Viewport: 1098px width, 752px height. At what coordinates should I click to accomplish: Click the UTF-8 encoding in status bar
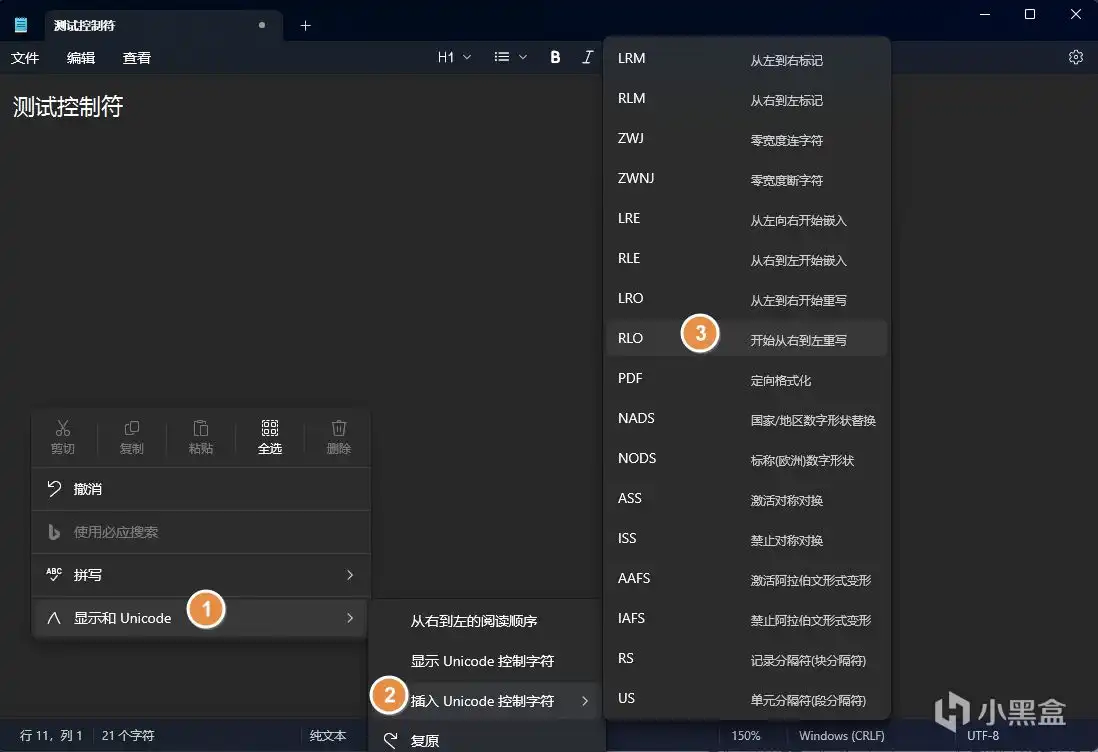tap(982, 736)
